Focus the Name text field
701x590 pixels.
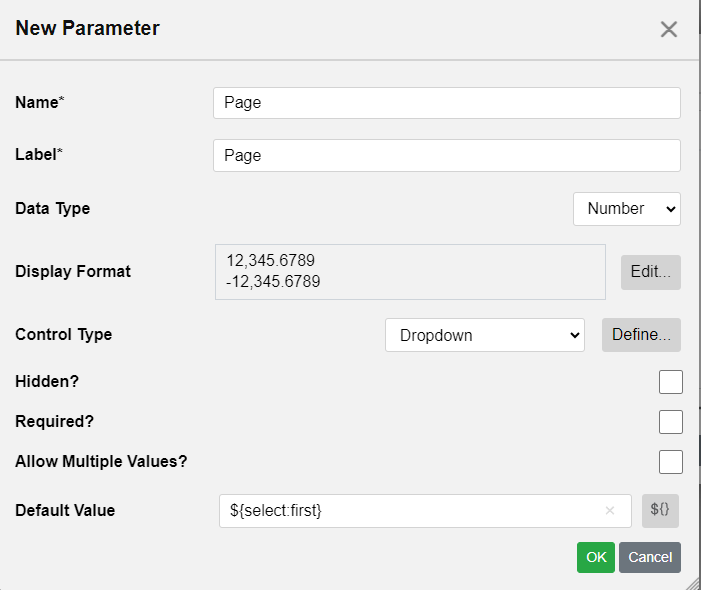click(447, 103)
